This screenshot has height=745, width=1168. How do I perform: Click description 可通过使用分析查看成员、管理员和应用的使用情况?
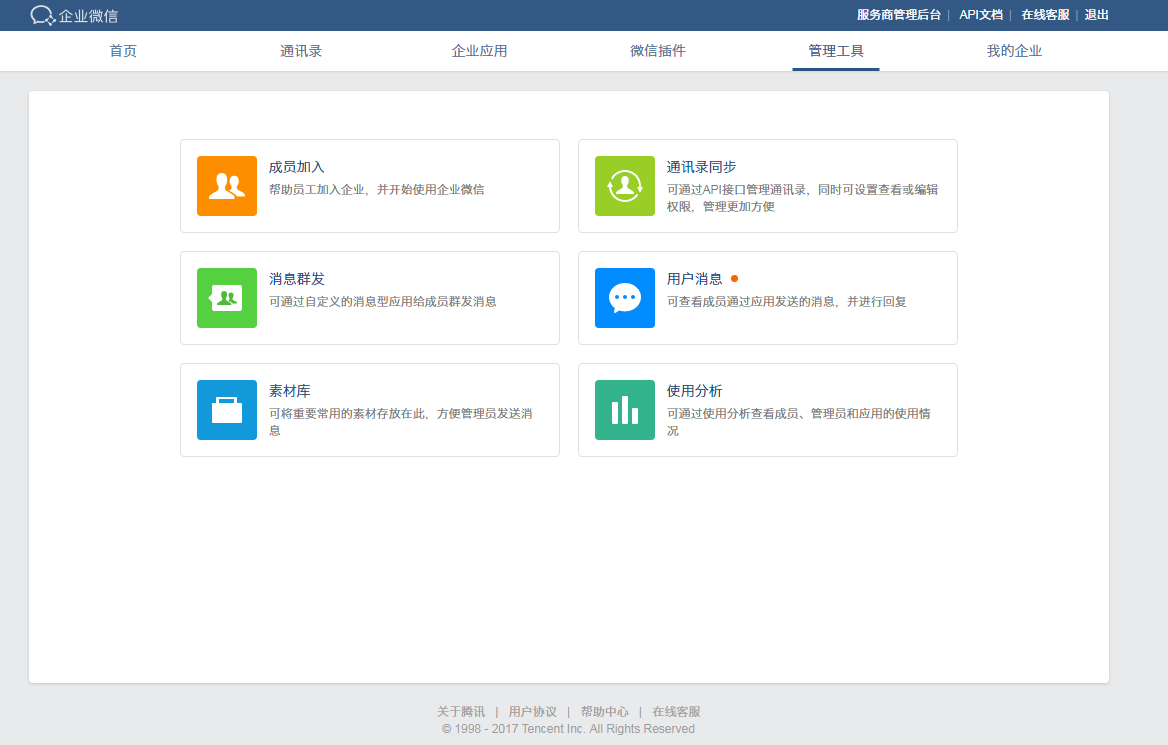(798, 422)
